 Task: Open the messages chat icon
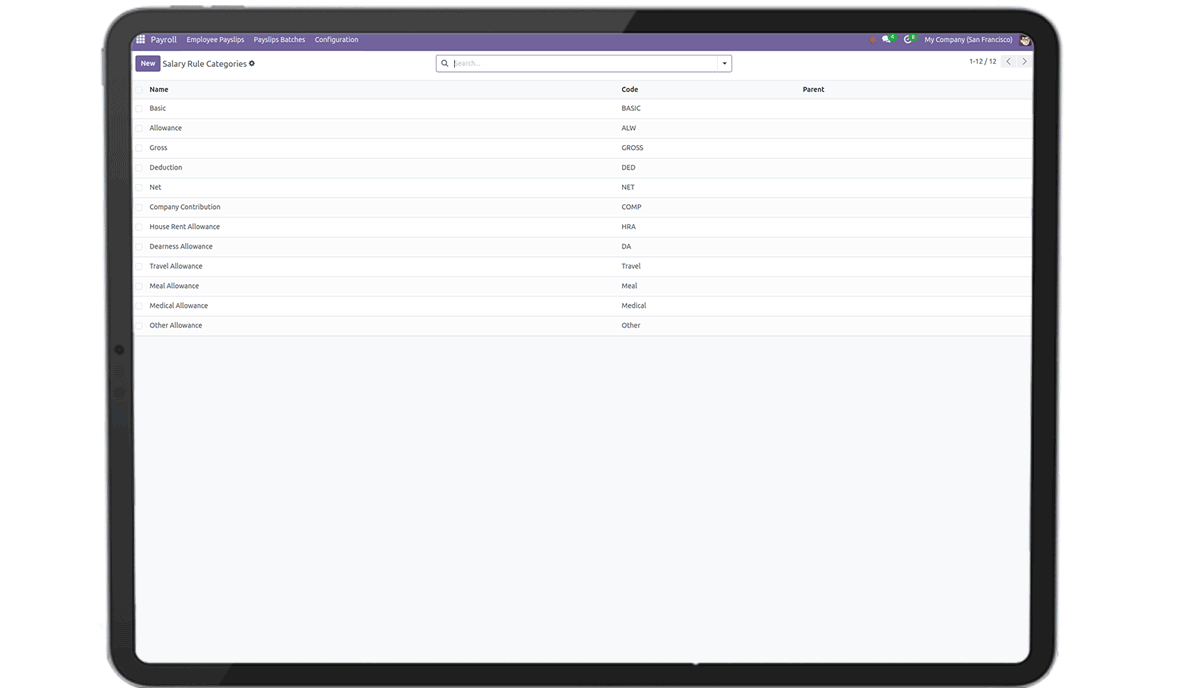click(886, 40)
